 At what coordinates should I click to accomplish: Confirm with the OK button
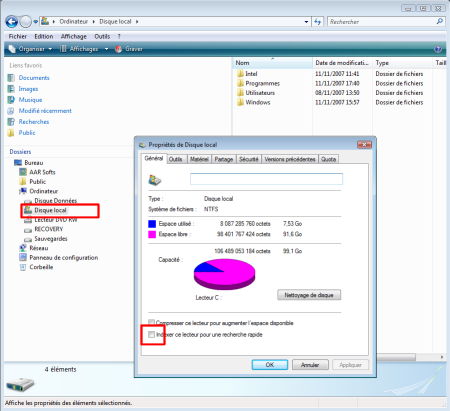pos(270,365)
